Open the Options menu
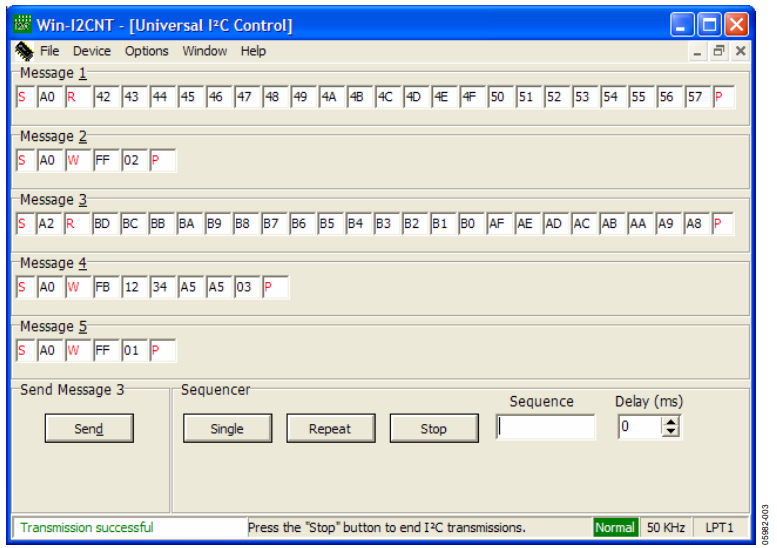This screenshot has height=548, width=777. [146, 51]
